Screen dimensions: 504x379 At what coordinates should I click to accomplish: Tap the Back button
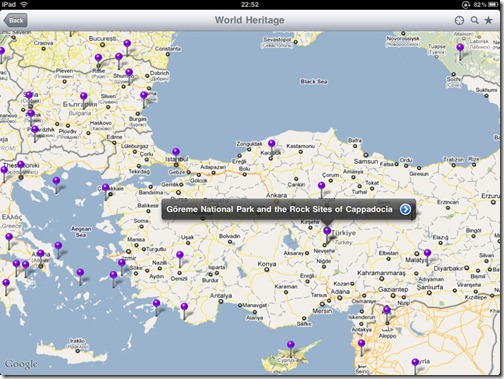pos(15,20)
